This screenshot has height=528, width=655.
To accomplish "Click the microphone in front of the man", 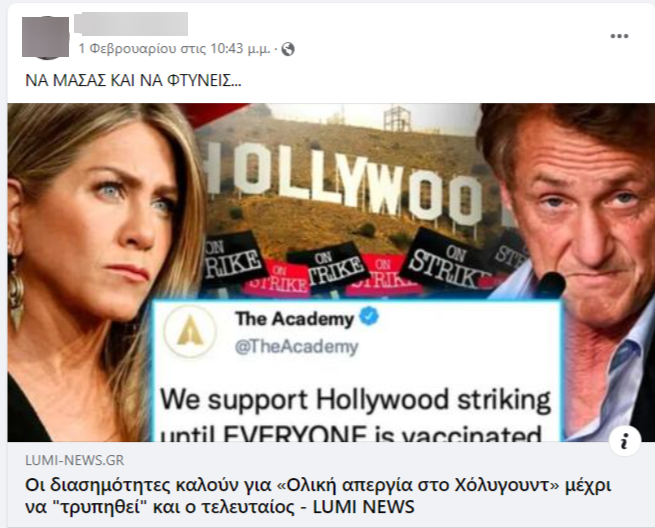I will (551, 284).
